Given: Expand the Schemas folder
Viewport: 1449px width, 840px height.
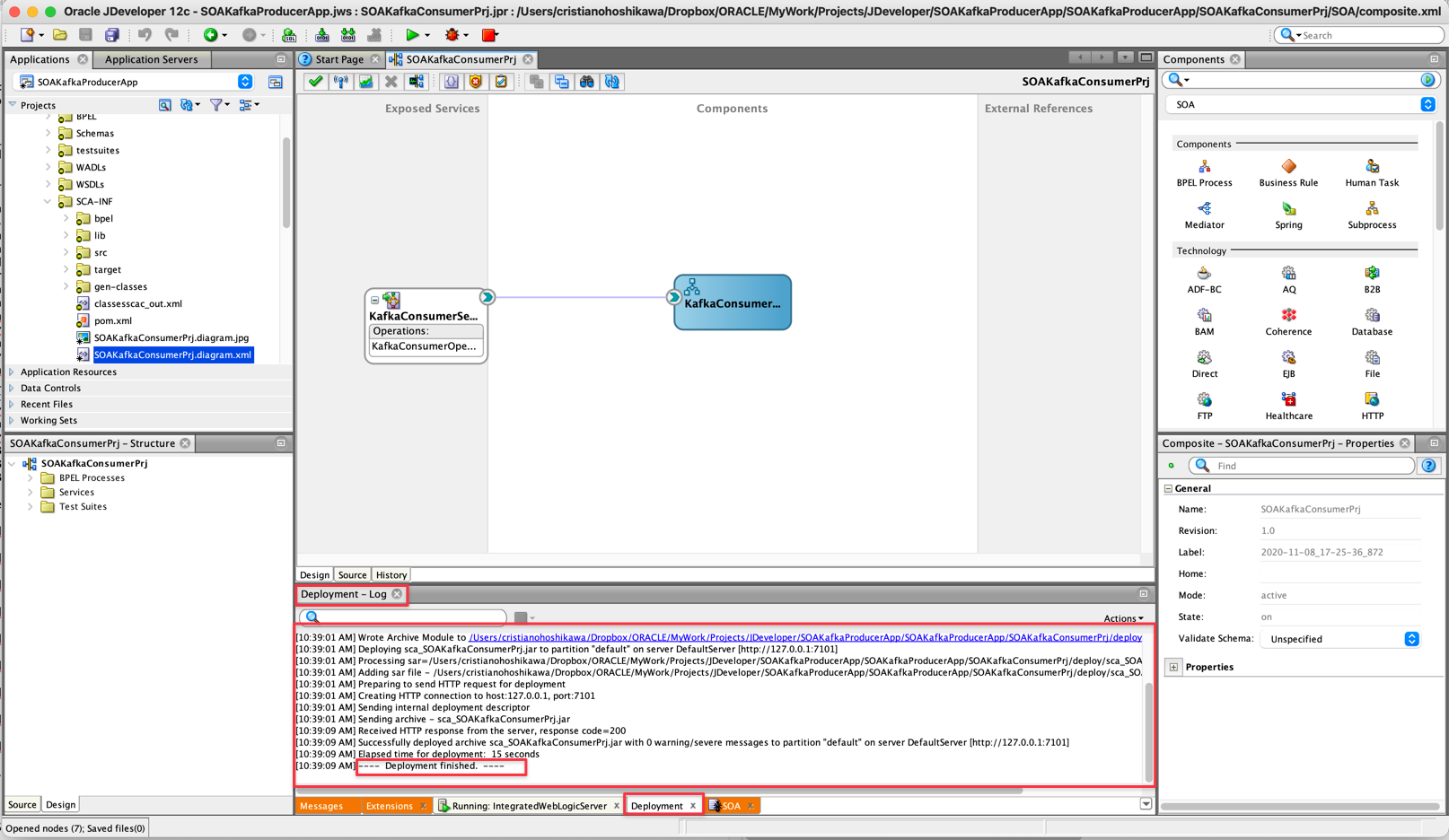Looking at the screenshot, I should 48,133.
